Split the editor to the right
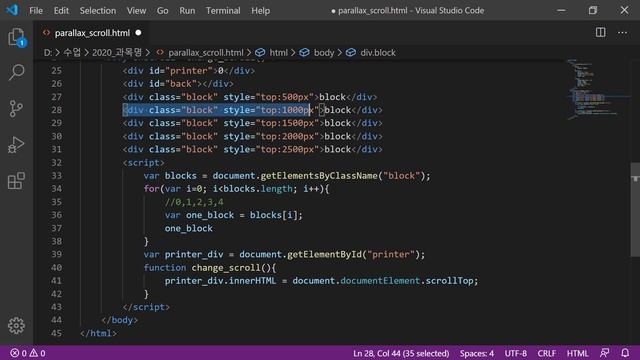 point(600,33)
